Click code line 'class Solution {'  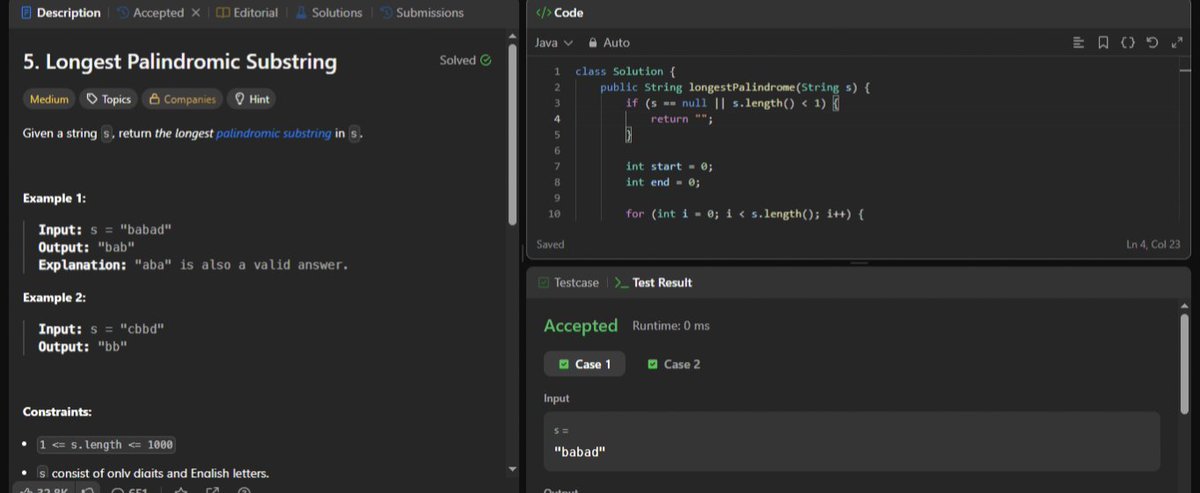pyautogui.click(x=625, y=71)
